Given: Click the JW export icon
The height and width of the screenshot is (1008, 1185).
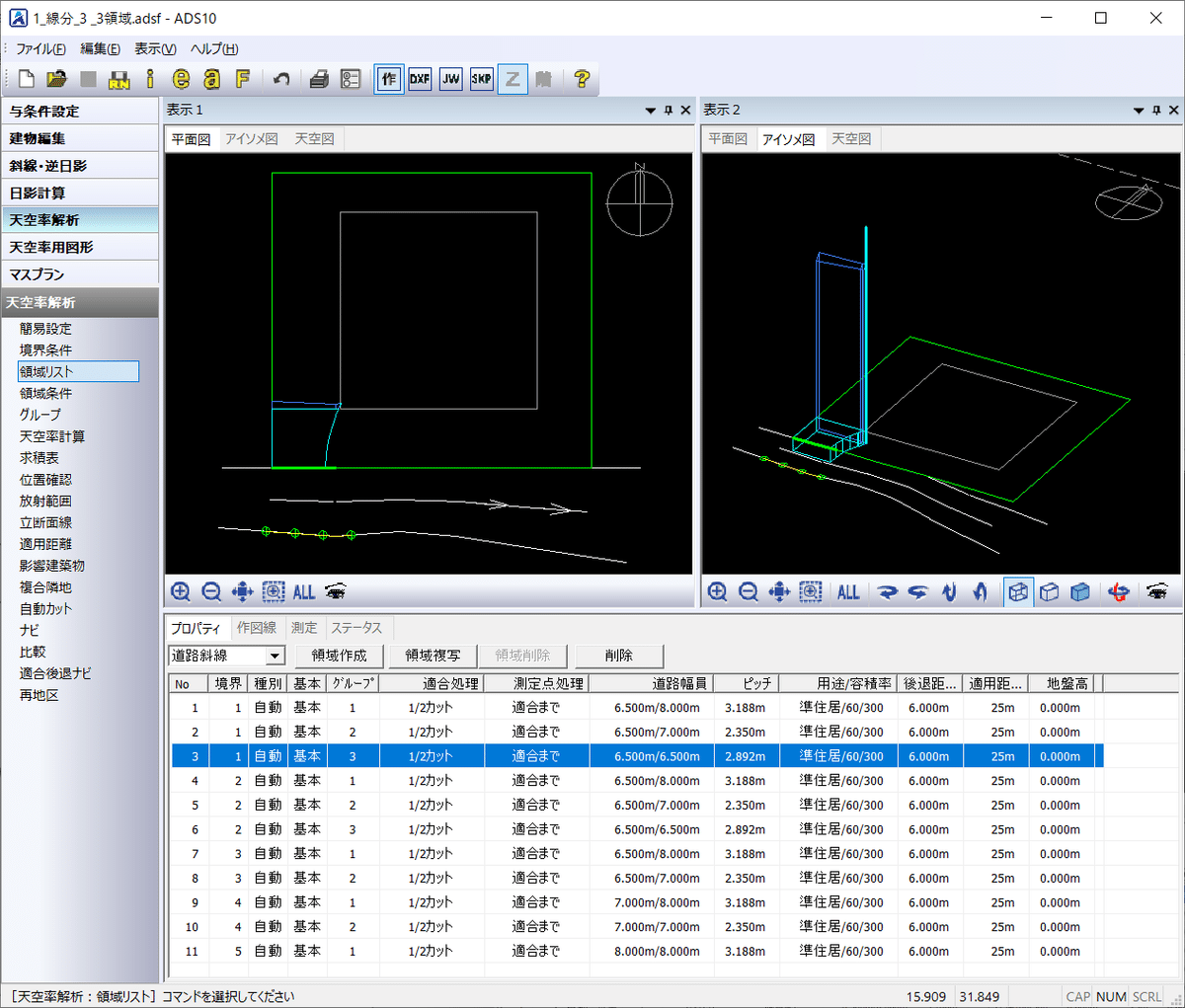Looking at the screenshot, I should (450, 79).
